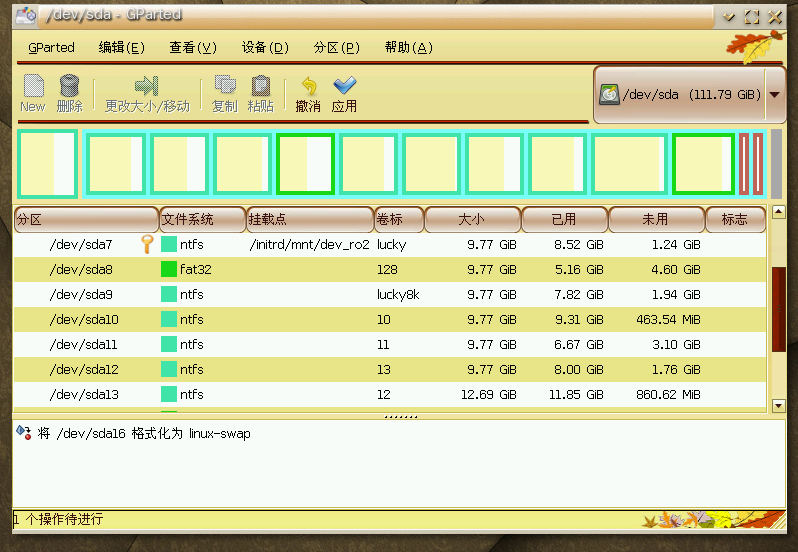Click the pending operation icon for sda16 format
This screenshot has height=552, width=798.
coord(23,432)
